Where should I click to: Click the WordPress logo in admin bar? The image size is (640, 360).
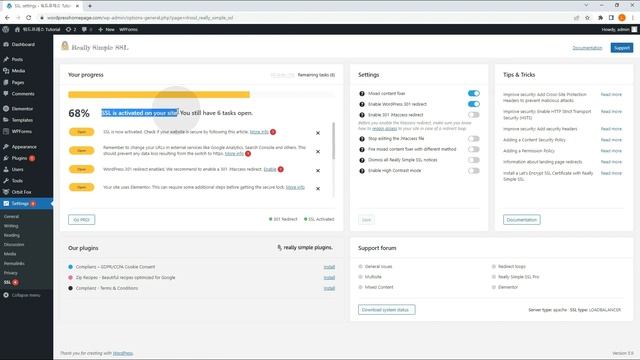(6, 29)
